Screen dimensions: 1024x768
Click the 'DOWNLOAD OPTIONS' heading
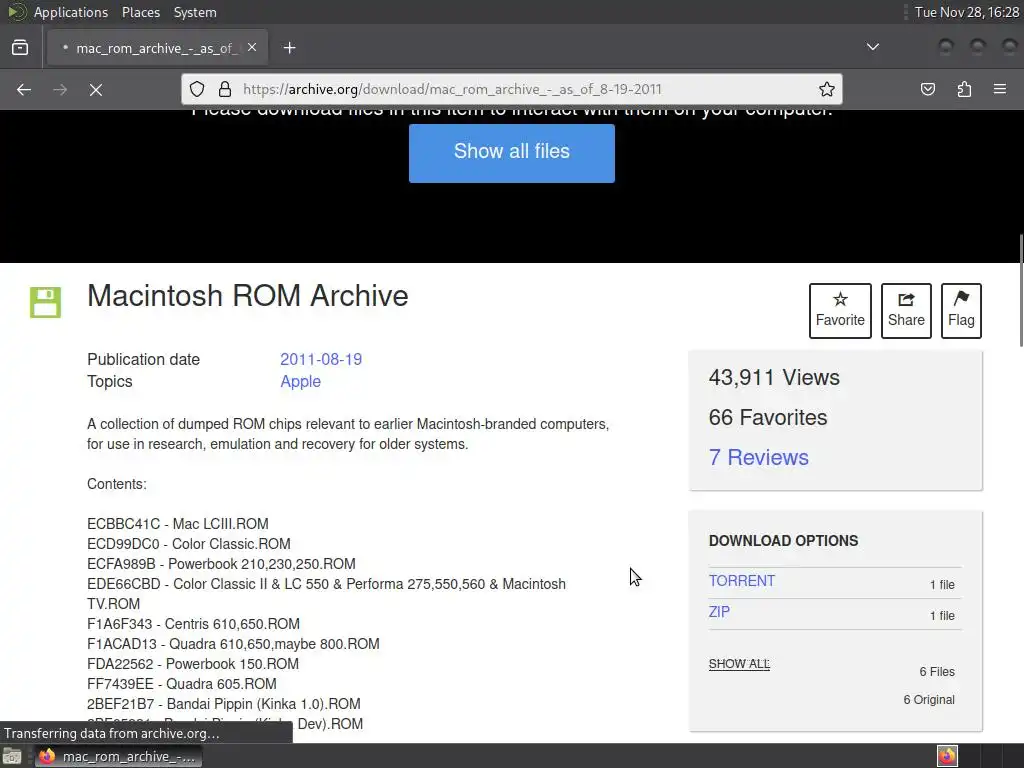pyautogui.click(x=783, y=541)
